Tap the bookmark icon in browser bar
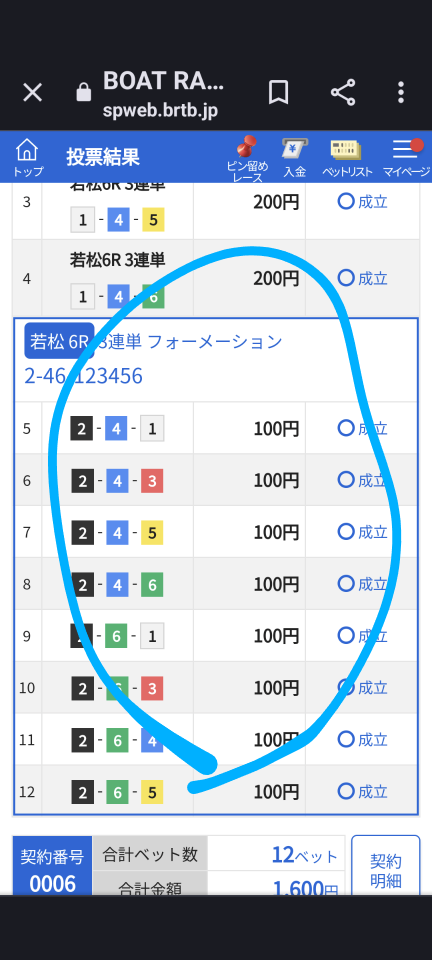 pos(278,93)
